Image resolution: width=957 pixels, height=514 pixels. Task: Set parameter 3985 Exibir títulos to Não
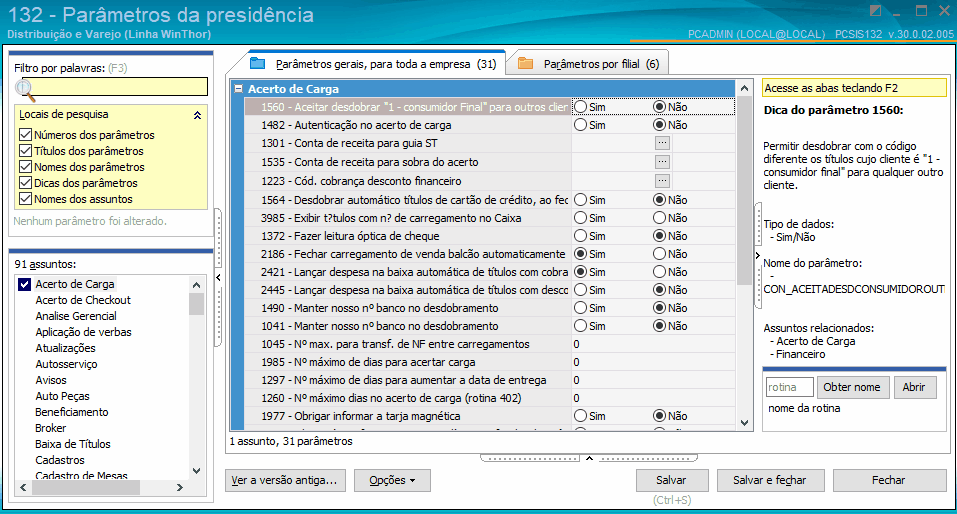coord(659,218)
